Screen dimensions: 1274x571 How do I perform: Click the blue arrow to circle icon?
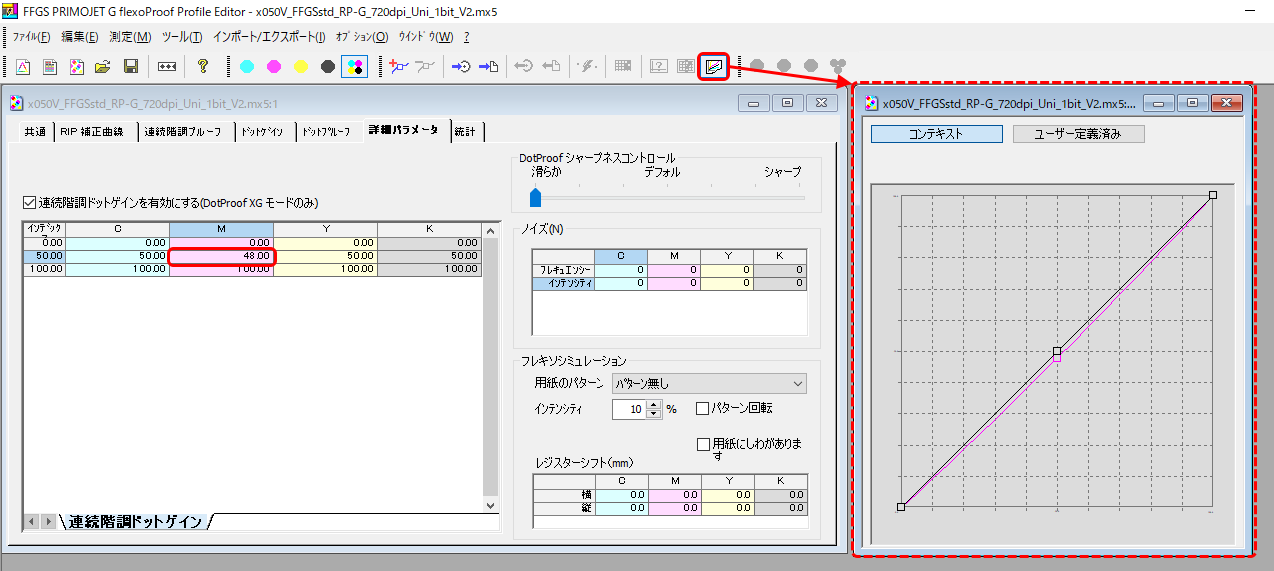[461, 67]
